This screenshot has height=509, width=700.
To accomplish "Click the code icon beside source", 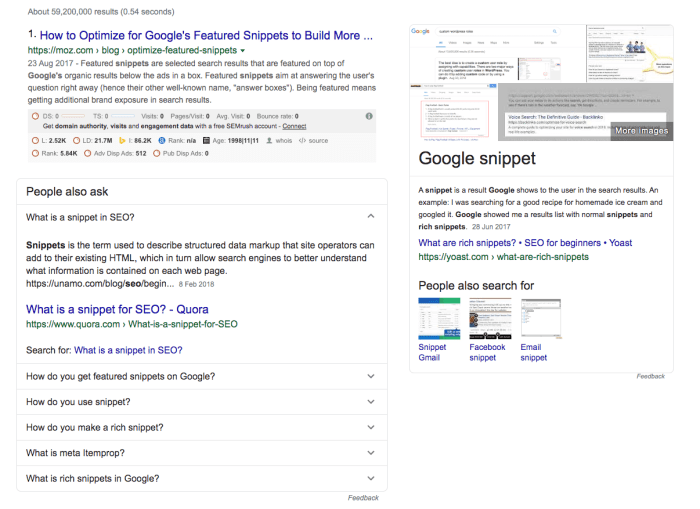I will point(302,141).
